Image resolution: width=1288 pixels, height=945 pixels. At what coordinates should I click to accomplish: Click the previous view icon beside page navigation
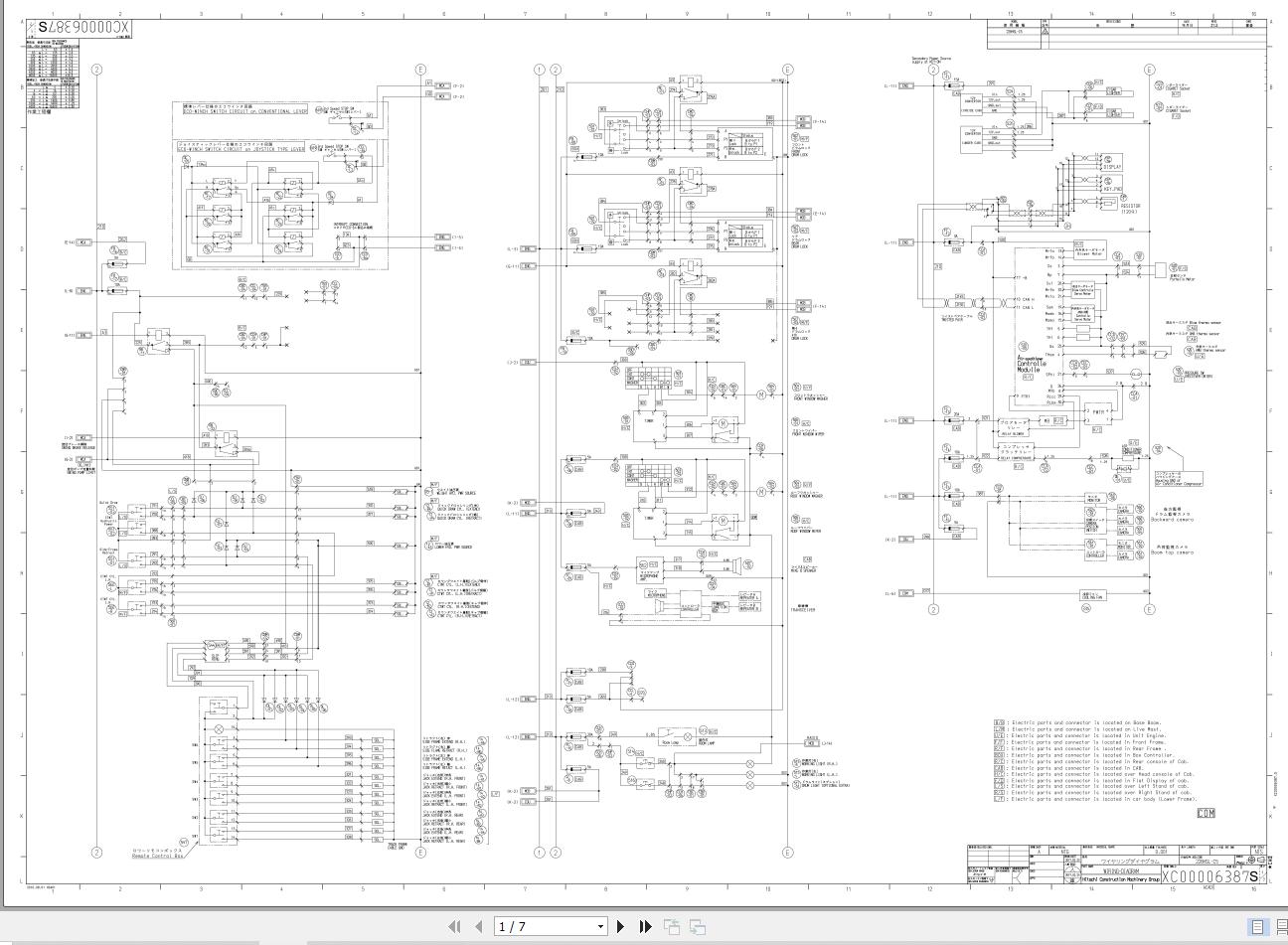[x=674, y=926]
